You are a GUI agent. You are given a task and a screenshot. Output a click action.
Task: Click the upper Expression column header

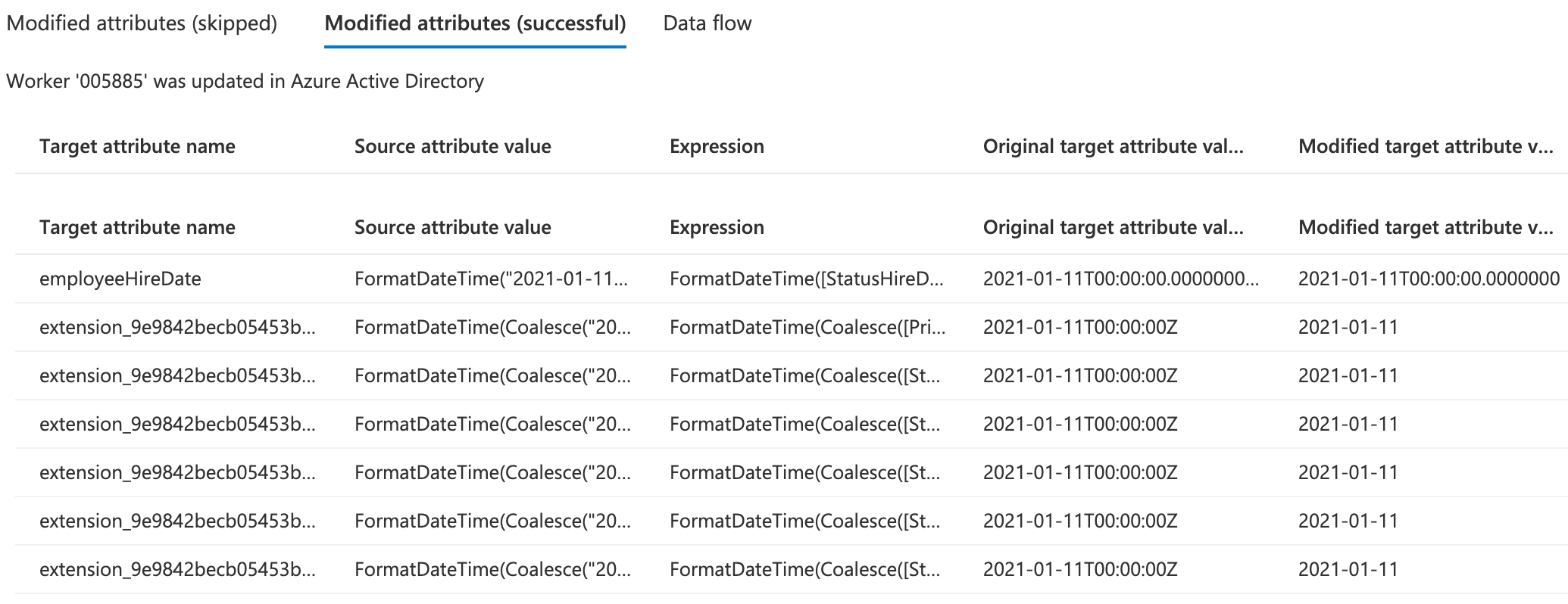tap(717, 146)
